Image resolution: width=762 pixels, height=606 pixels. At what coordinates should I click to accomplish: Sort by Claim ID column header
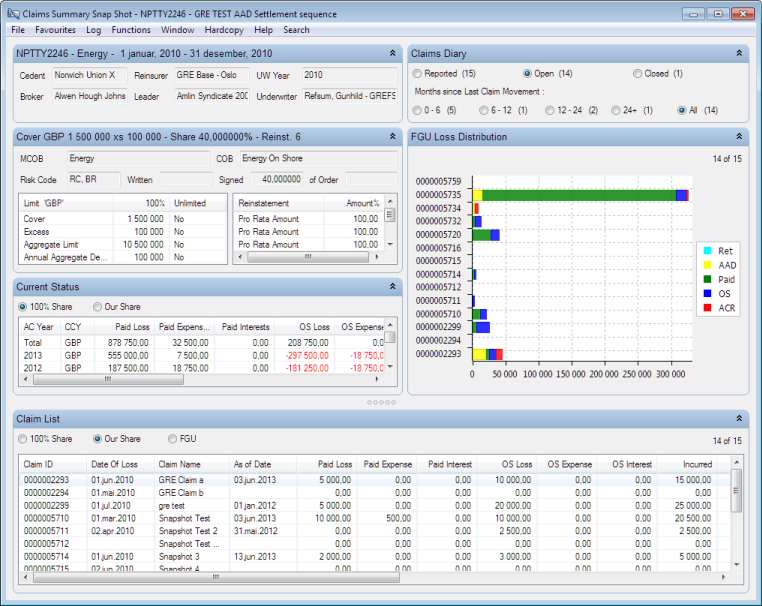tap(52, 465)
